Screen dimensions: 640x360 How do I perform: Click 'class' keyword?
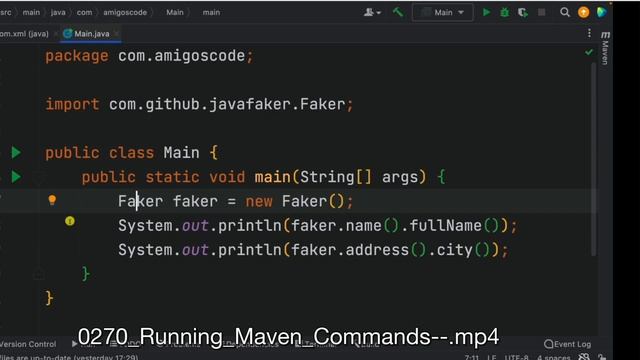pyautogui.click(x=131, y=153)
